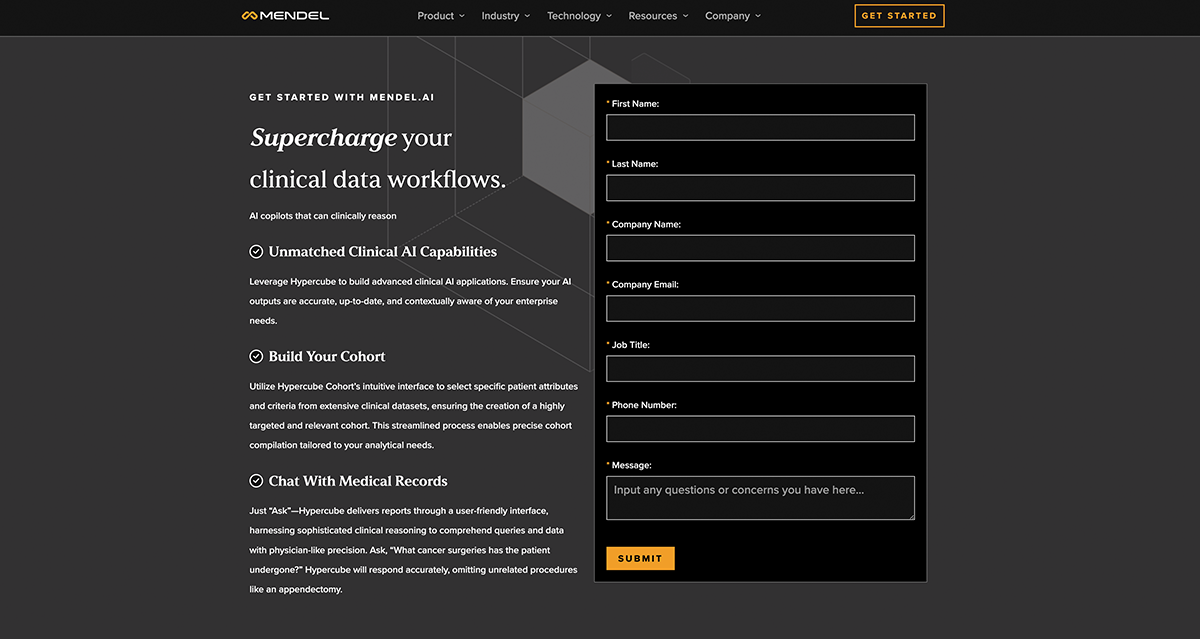Focus the Last Name field
The image size is (1200, 639).
click(x=760, y=188)
